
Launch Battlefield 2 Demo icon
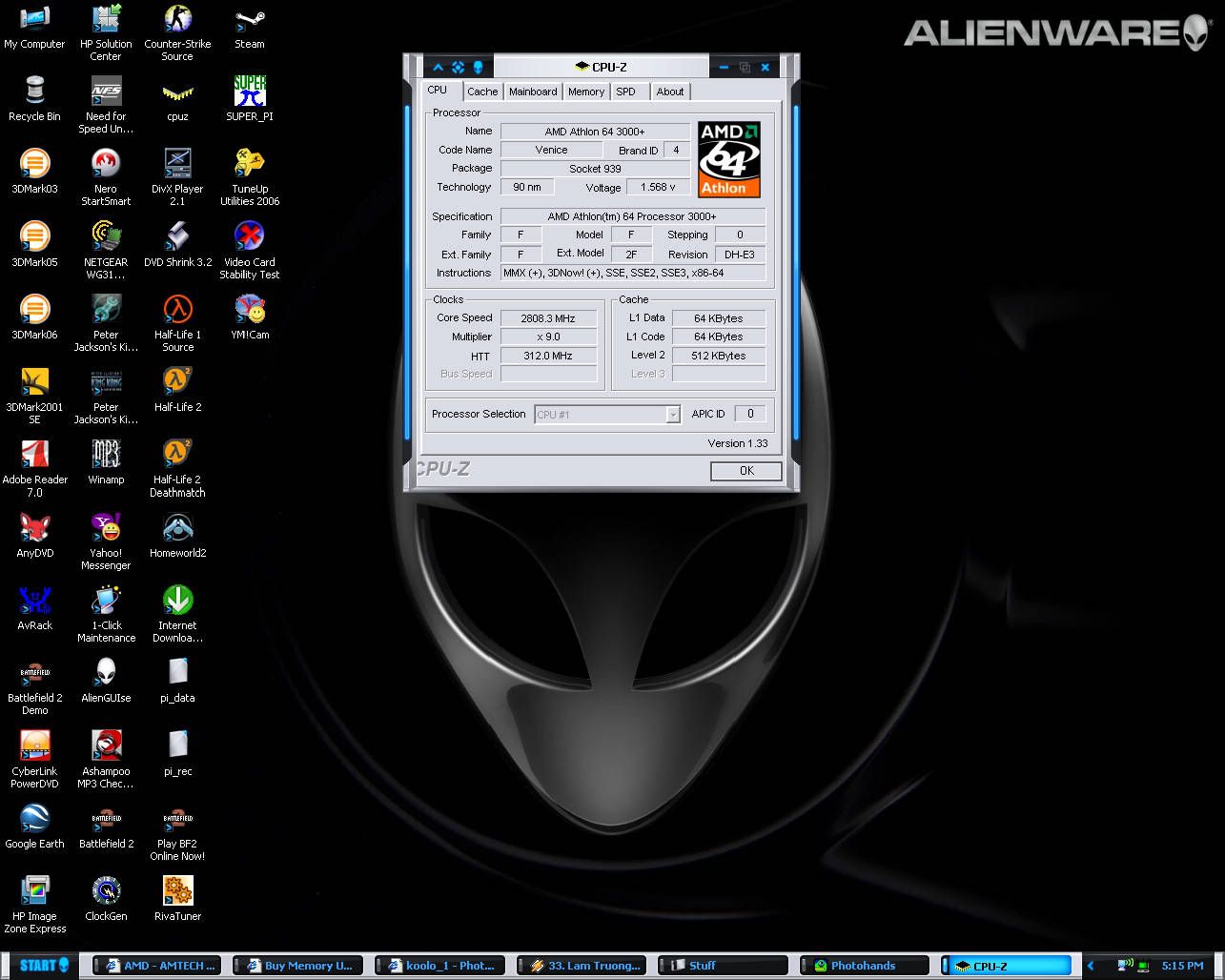(x=34, y=687)
